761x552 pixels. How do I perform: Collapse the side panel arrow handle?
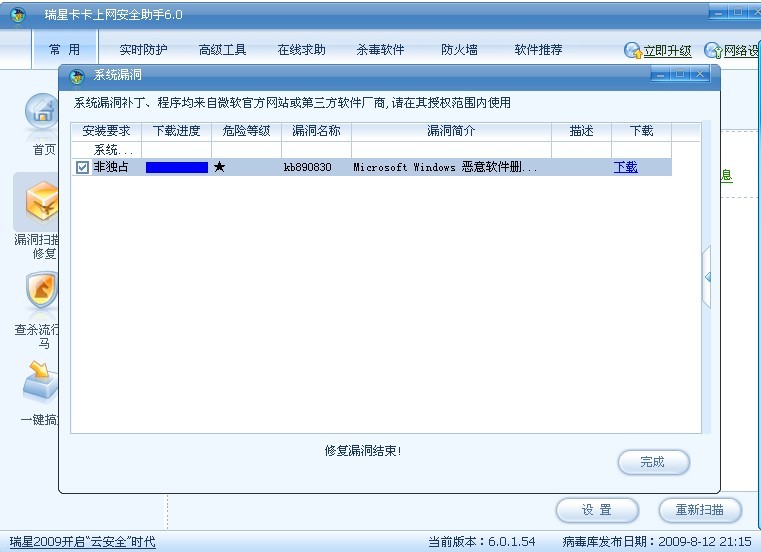[x=707, y=277]
